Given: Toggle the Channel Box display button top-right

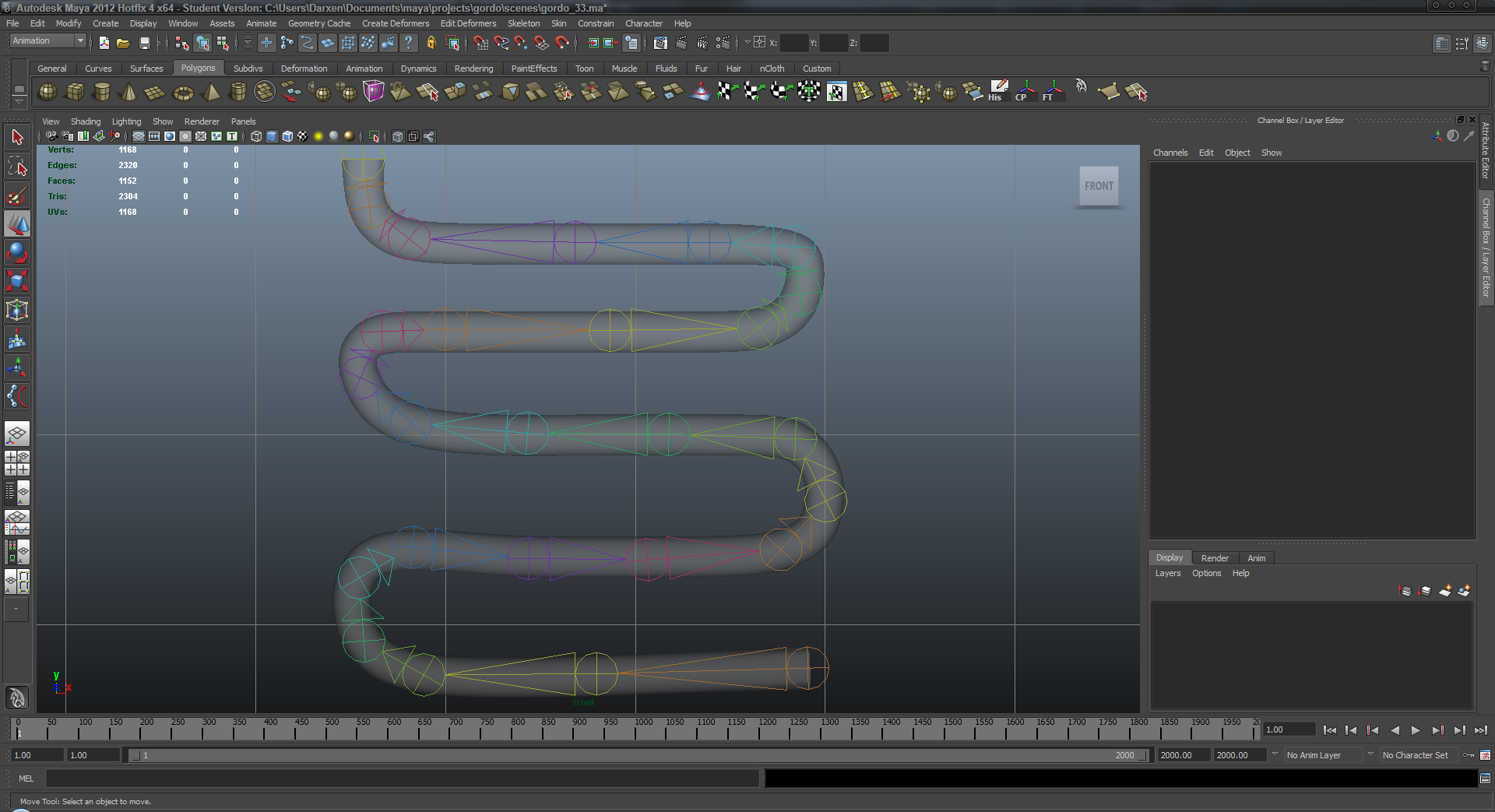Looking at the screenshot, I should click(x=1483, y=43).
